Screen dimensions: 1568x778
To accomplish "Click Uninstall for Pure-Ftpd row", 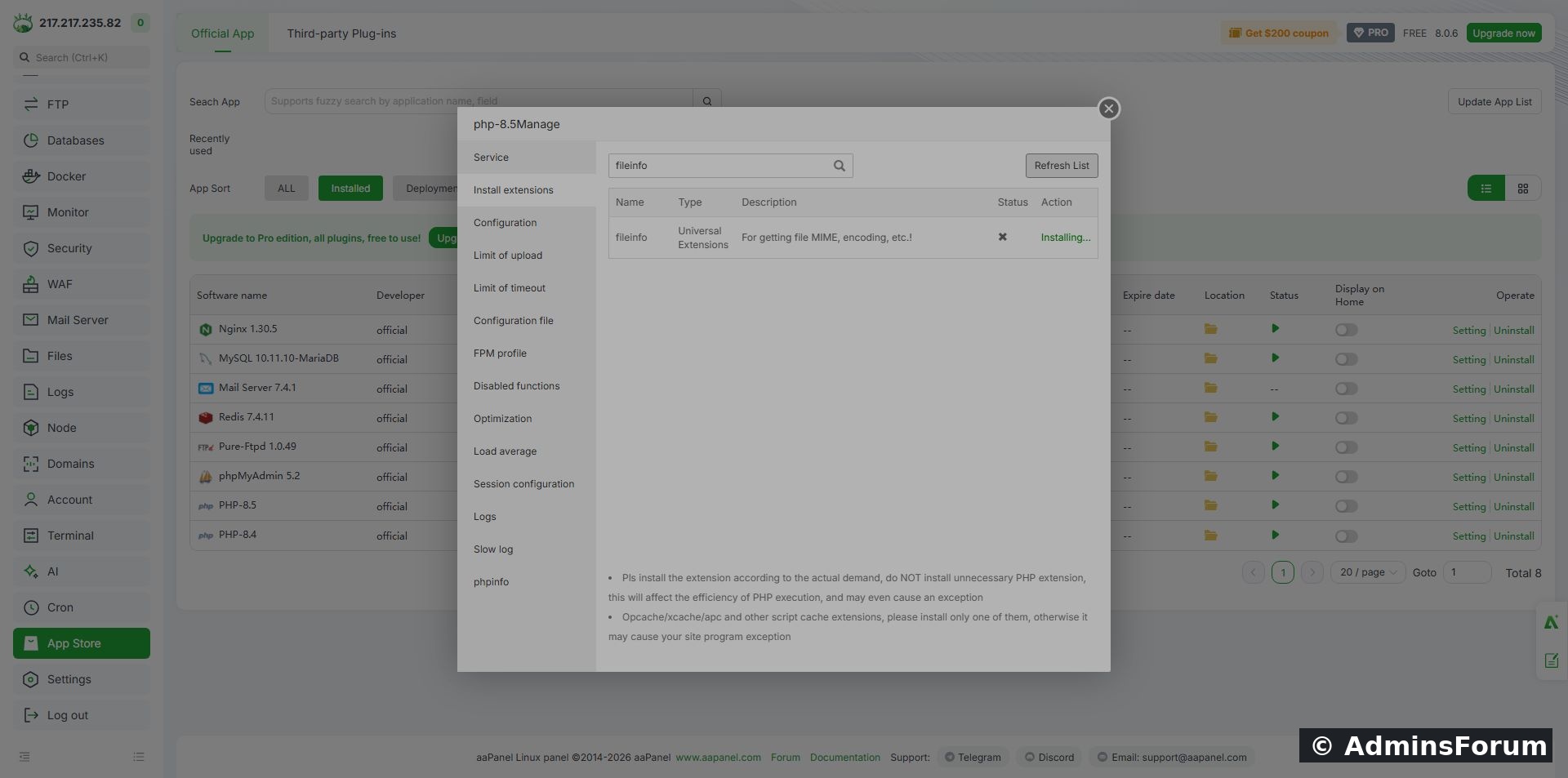I will click(x=1514, y=448).
